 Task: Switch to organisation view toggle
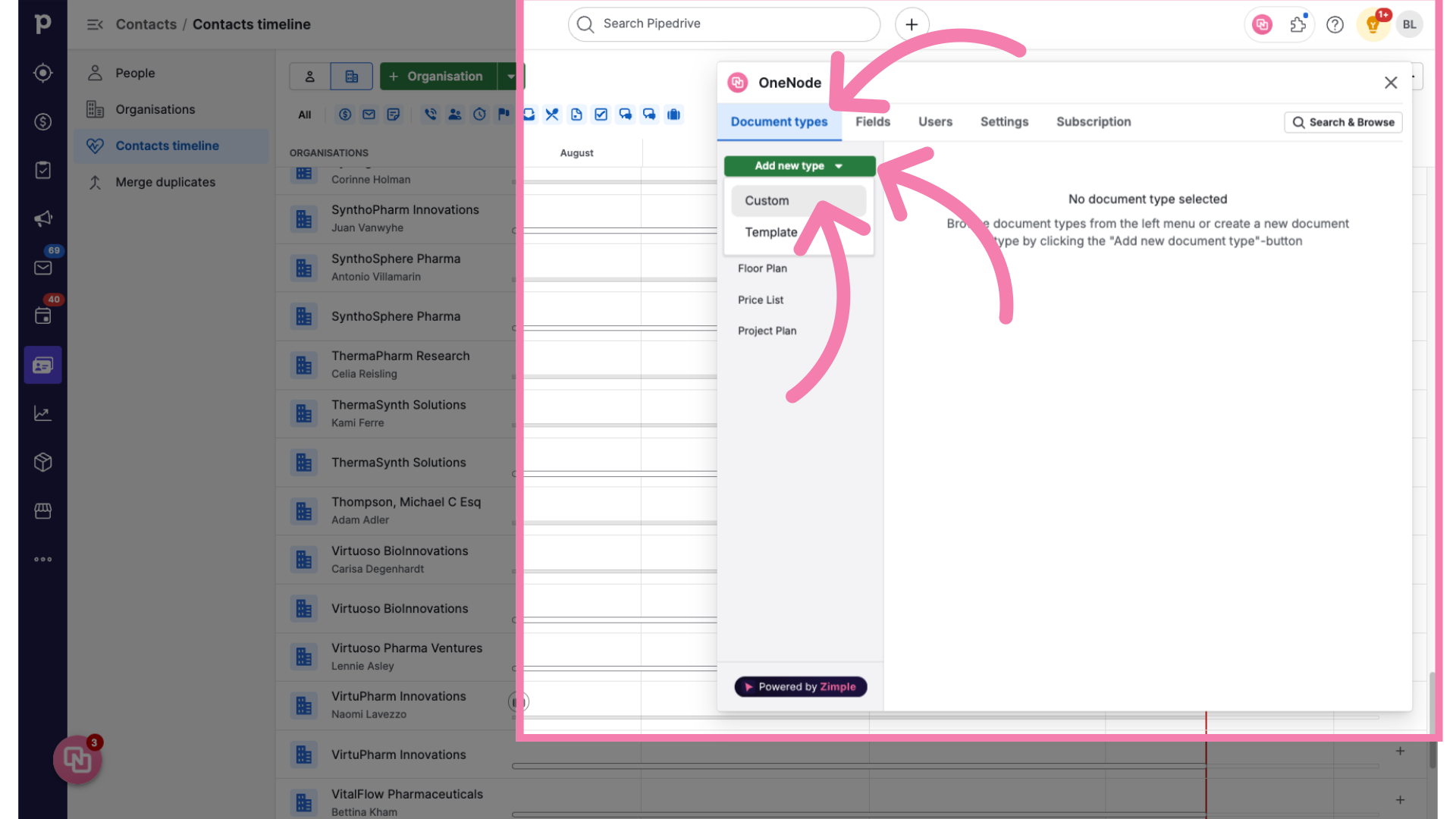point(352,77)
